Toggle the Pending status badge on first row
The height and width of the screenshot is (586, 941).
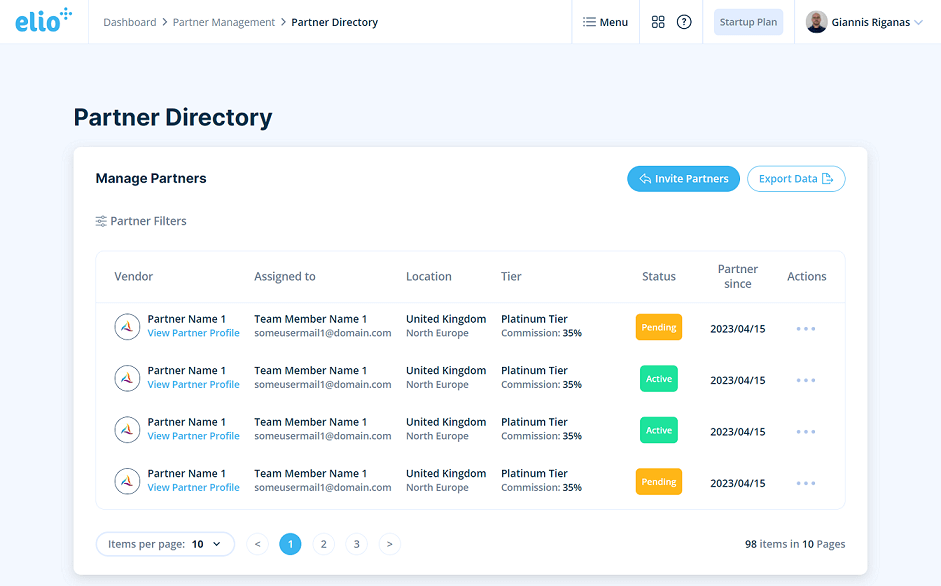click(x=658, y=326)
